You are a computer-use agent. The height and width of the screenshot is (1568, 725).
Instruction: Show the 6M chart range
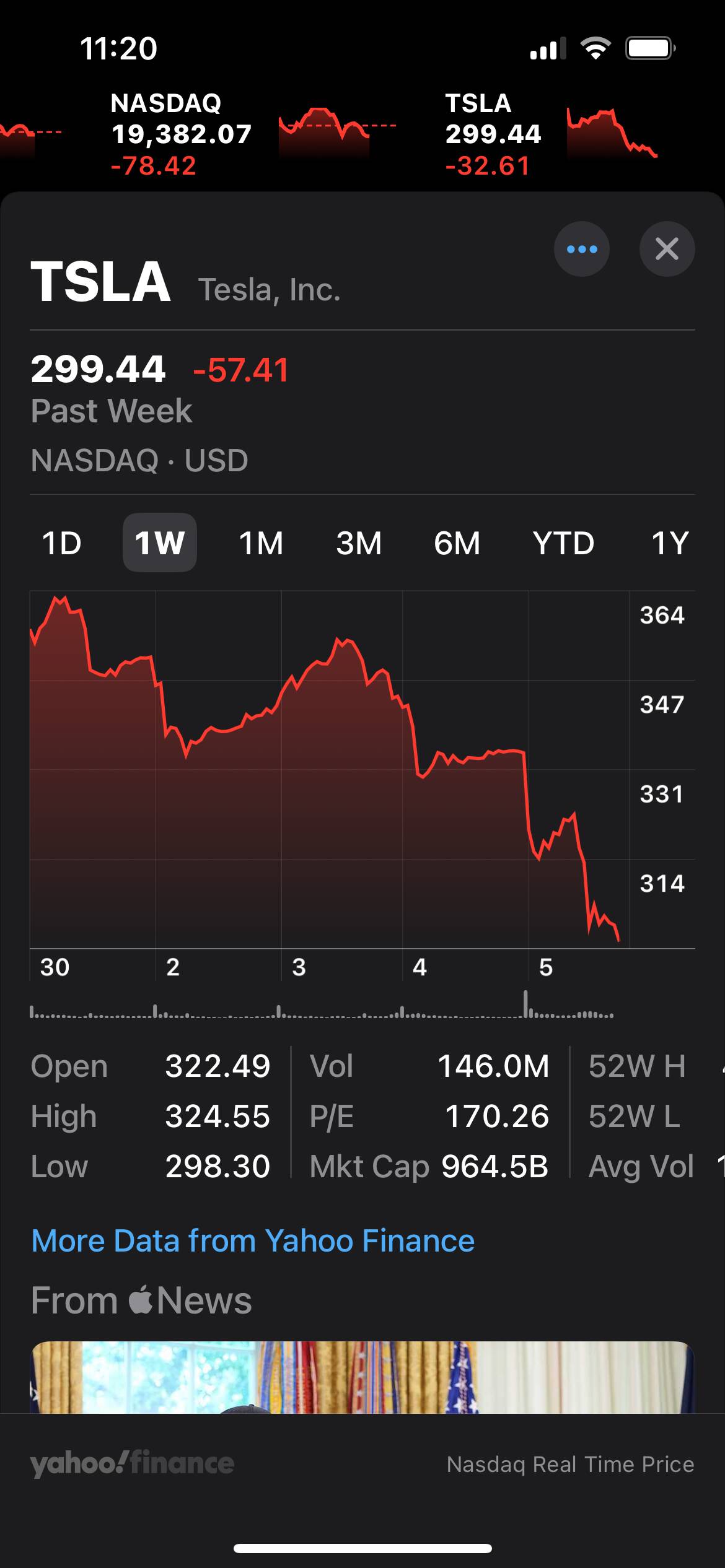tap(457, 543)
